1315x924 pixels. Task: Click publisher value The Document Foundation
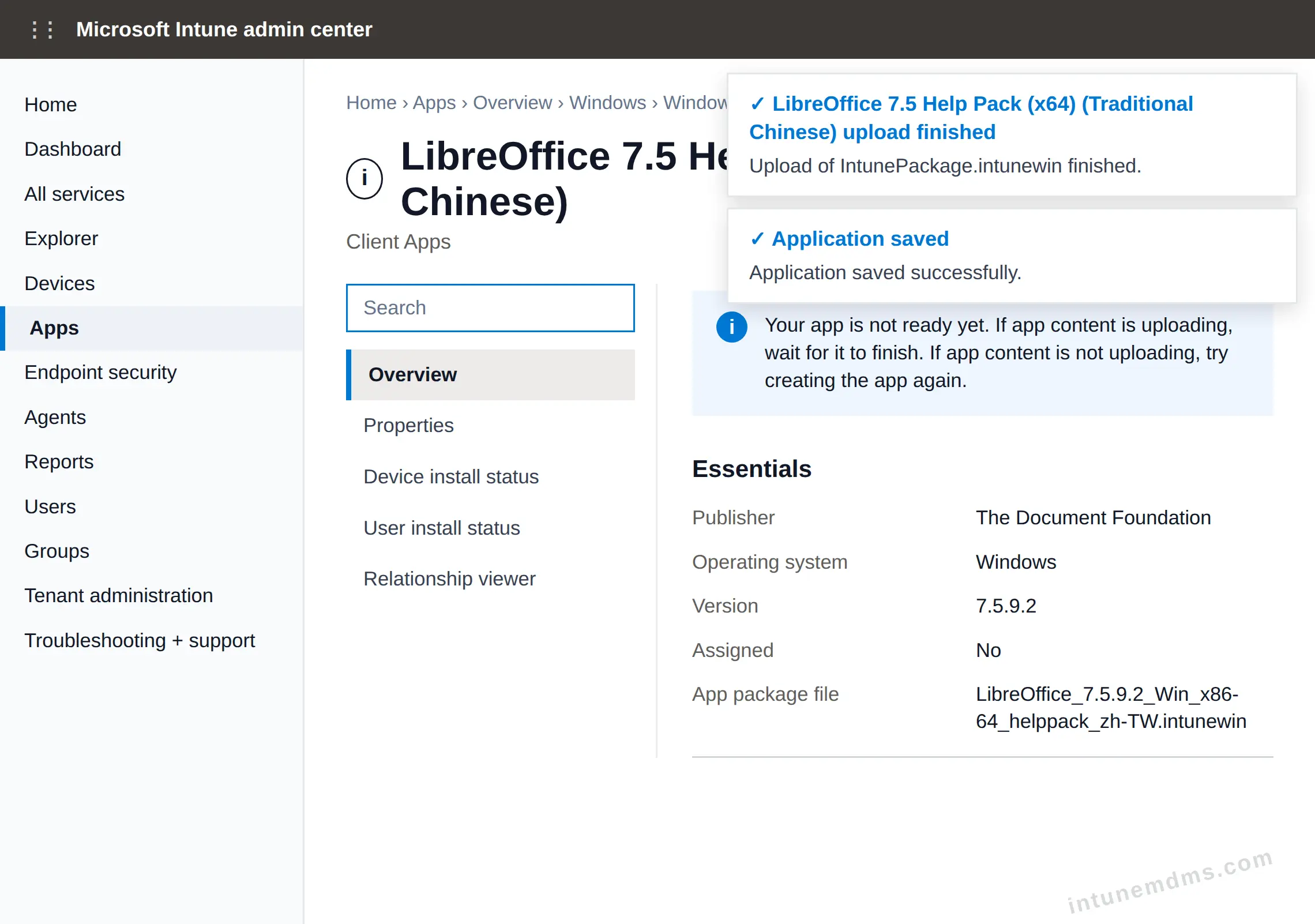[1093, 518]
